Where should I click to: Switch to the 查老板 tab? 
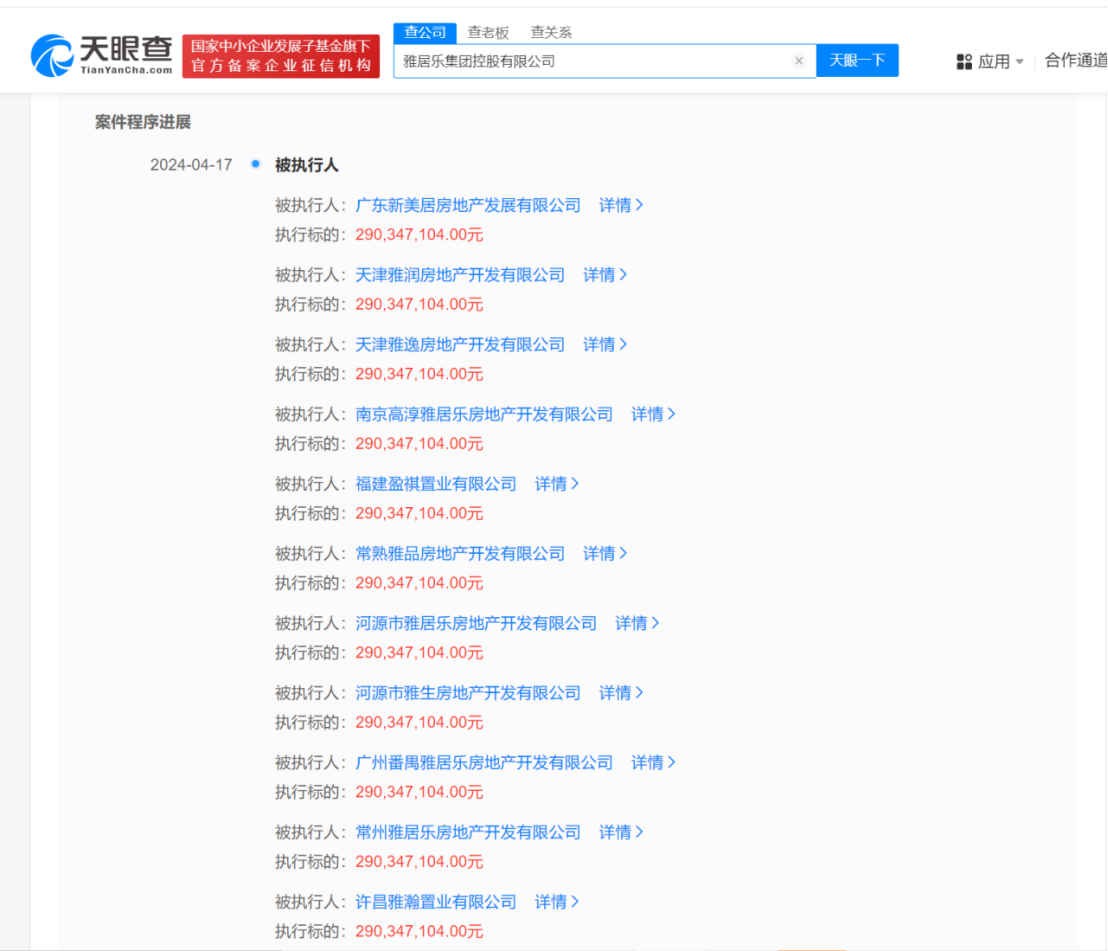[x=487, y=31]
